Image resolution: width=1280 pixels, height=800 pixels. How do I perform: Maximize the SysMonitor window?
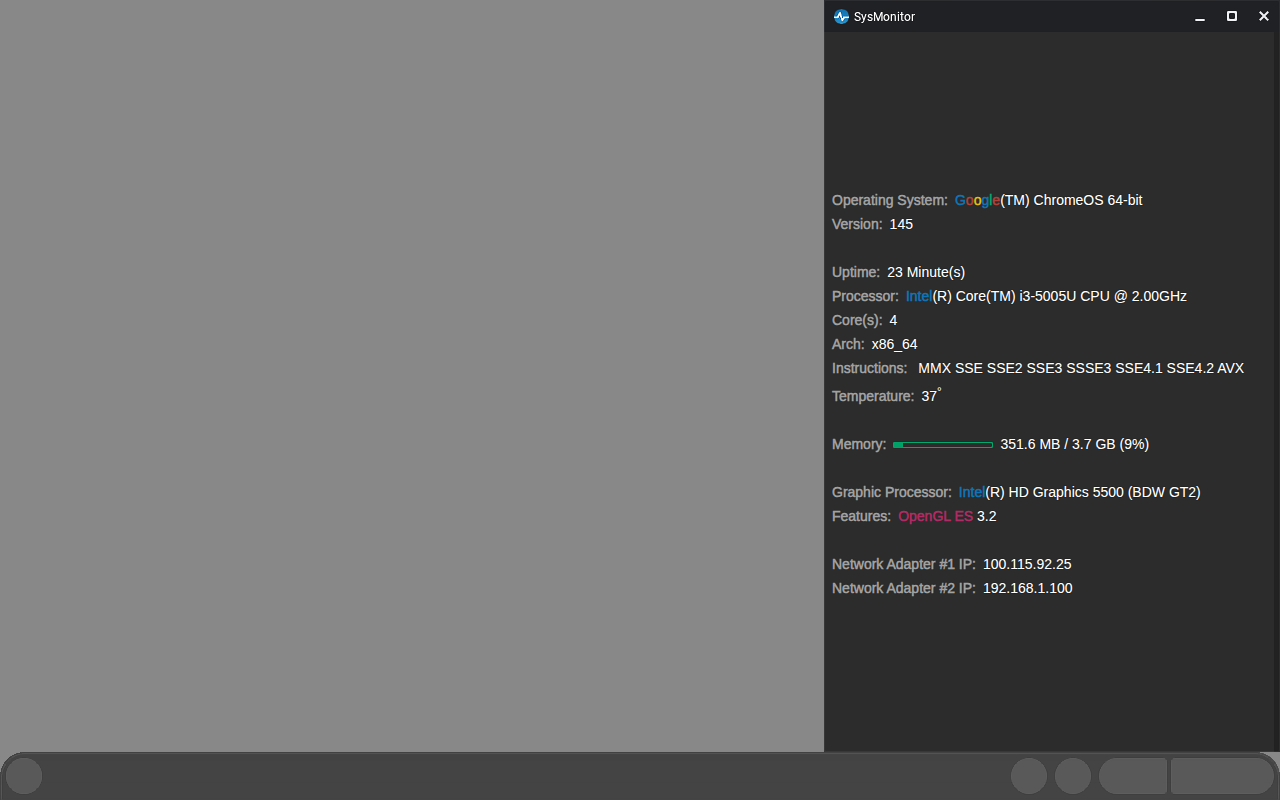(1232, 16)
